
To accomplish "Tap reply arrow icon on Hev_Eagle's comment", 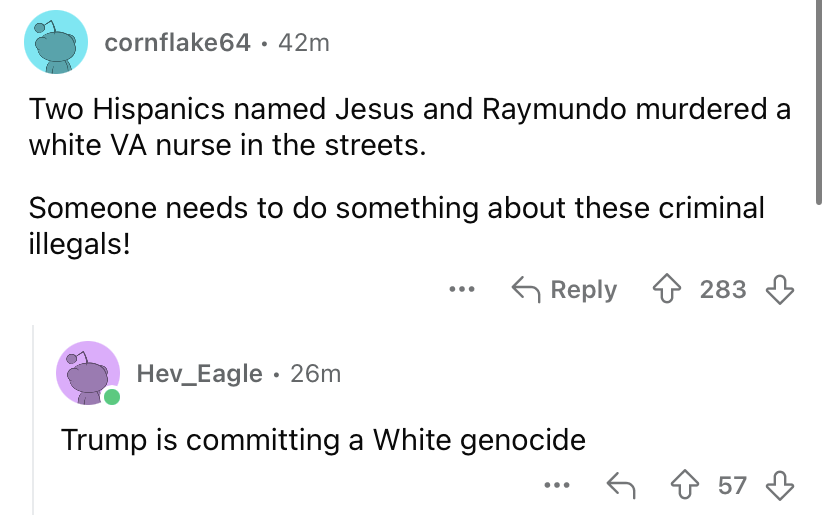I will (621, 486).
